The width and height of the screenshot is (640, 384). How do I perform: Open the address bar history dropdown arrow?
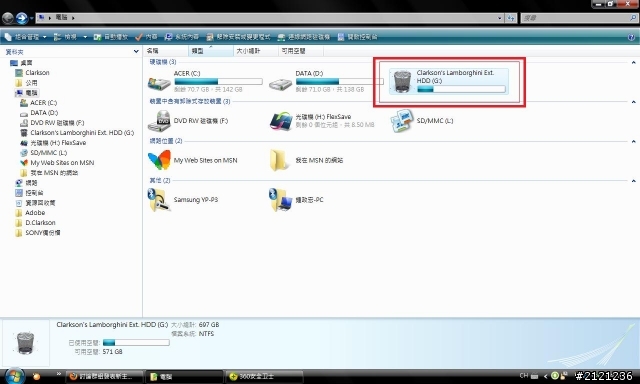point(500,18)
